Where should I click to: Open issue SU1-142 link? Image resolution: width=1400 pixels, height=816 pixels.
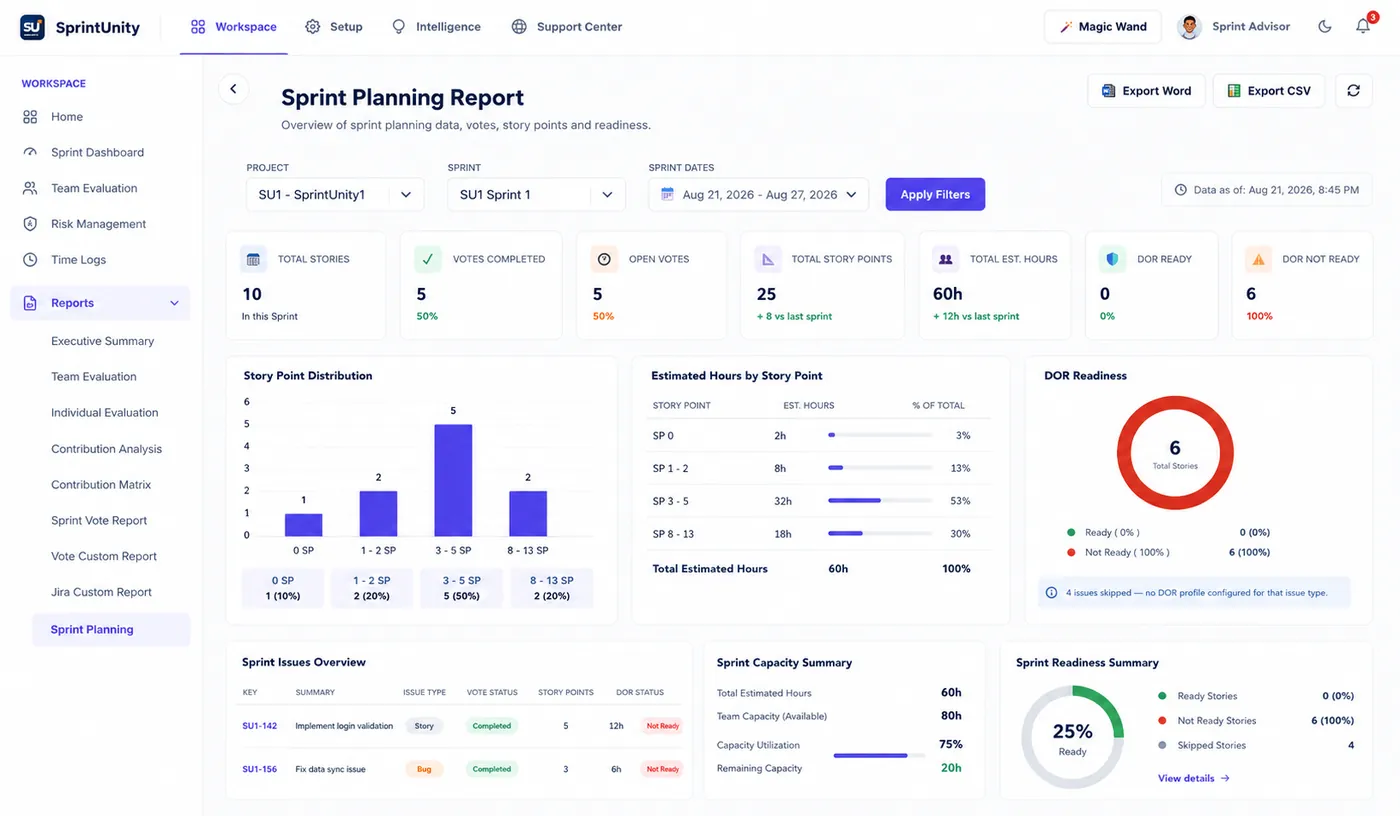(259, 726)
